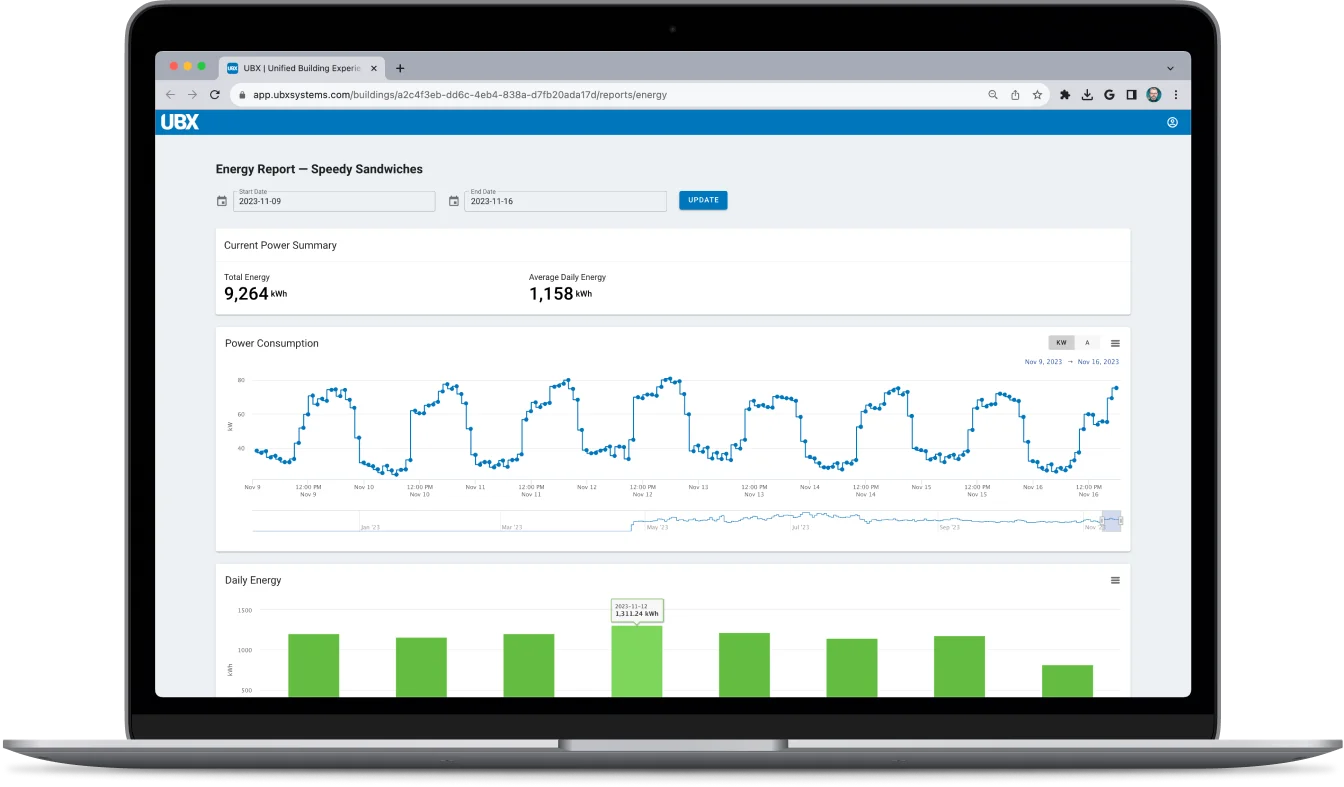Viewport: 1344px width, 787px height.
Task: Click the End Date calendar icon
Action: pyautogui.click(x=454, y=201)
